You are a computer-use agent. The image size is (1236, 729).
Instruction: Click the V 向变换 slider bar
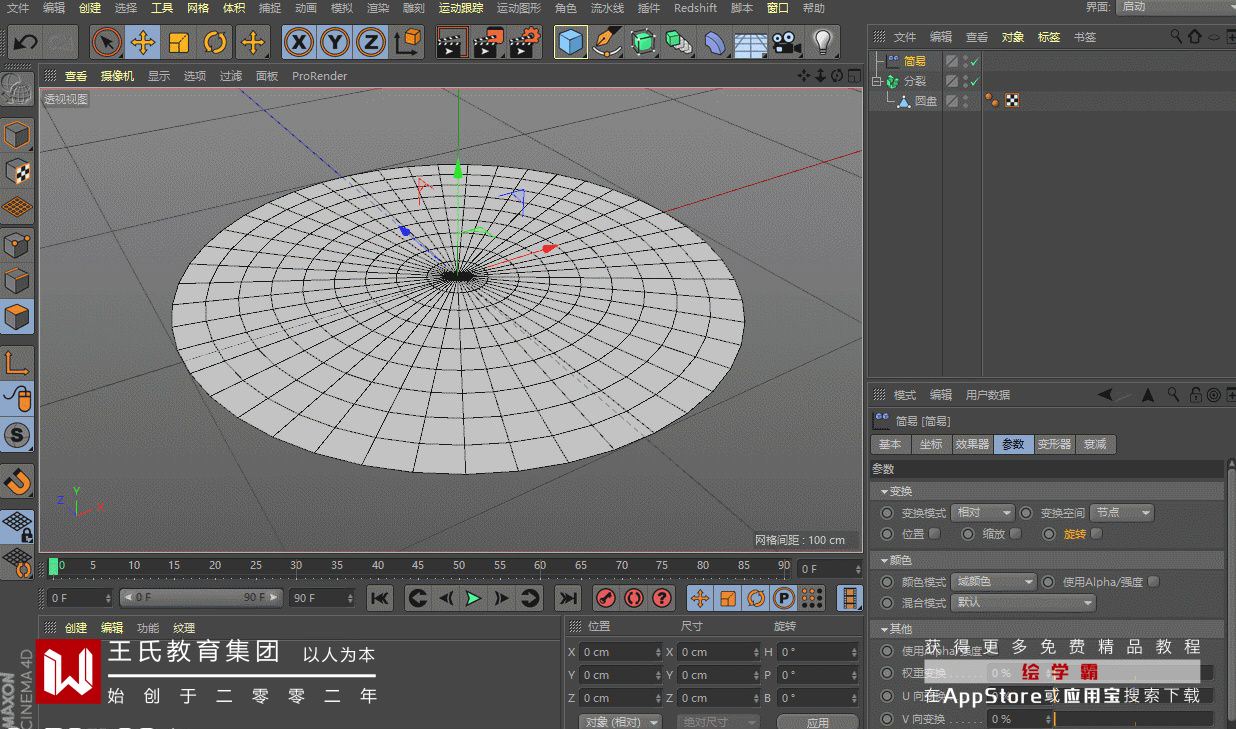tap(1133, 719)
